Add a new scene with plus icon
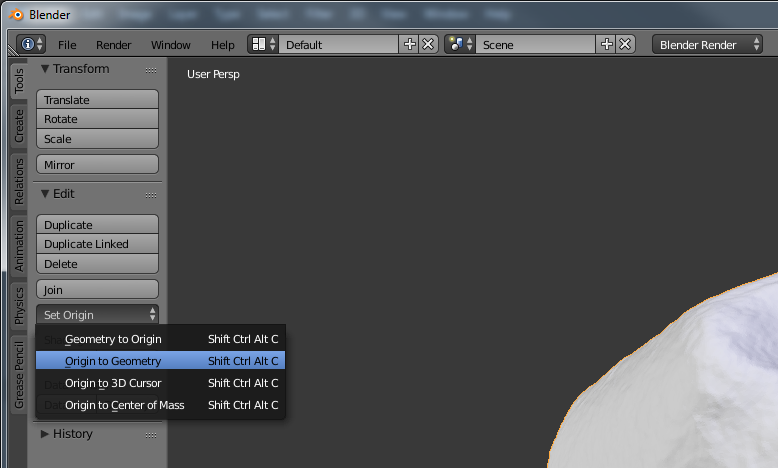Viewport: 778px width, 468px height. click(x=607, y=45)
